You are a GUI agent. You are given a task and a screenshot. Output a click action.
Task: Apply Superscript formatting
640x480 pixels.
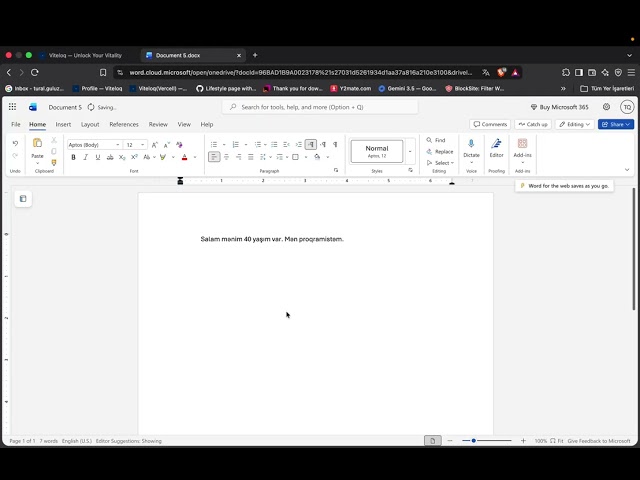pos(134,157)
